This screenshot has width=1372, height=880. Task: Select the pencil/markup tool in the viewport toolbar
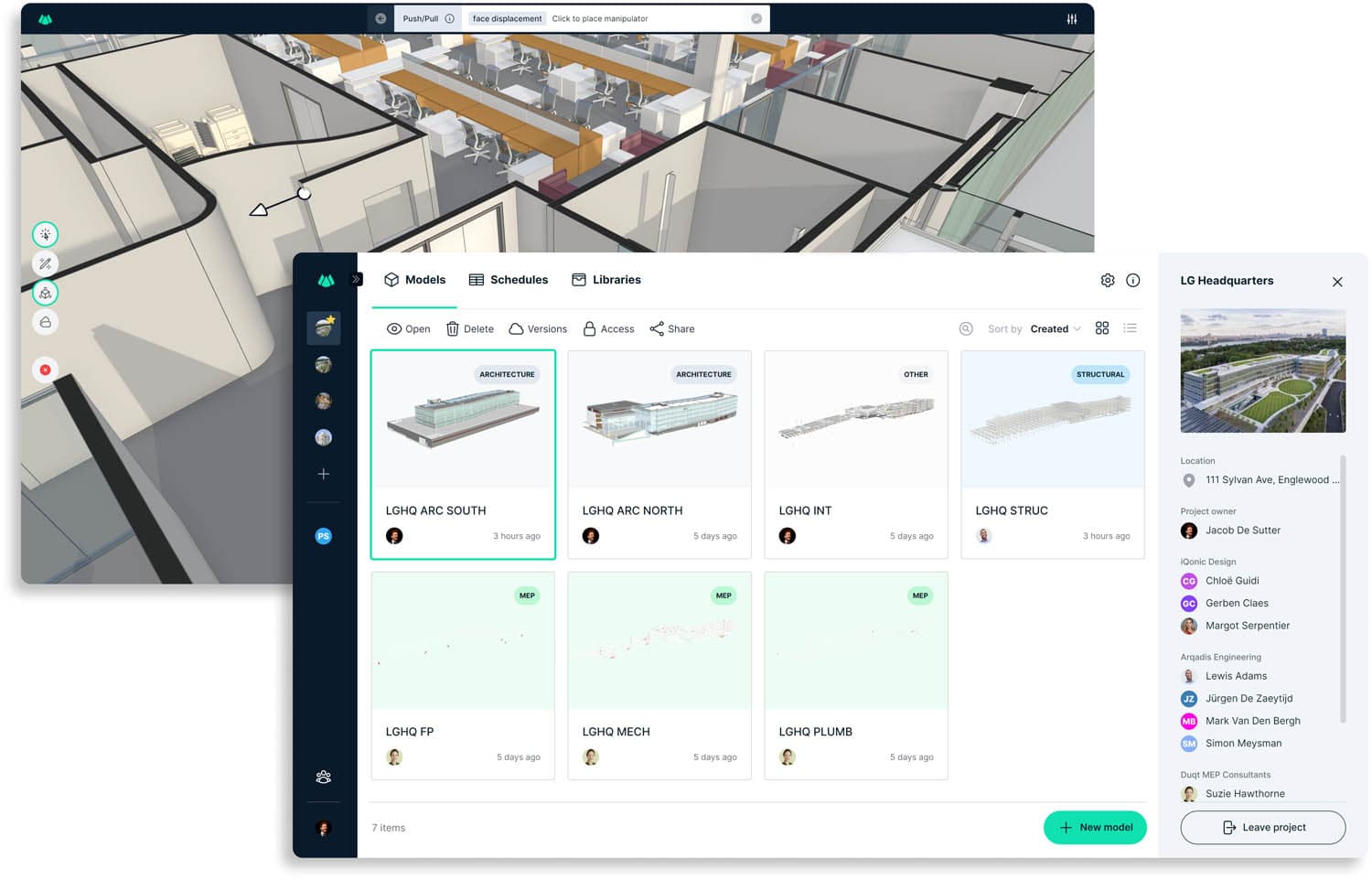45,263
